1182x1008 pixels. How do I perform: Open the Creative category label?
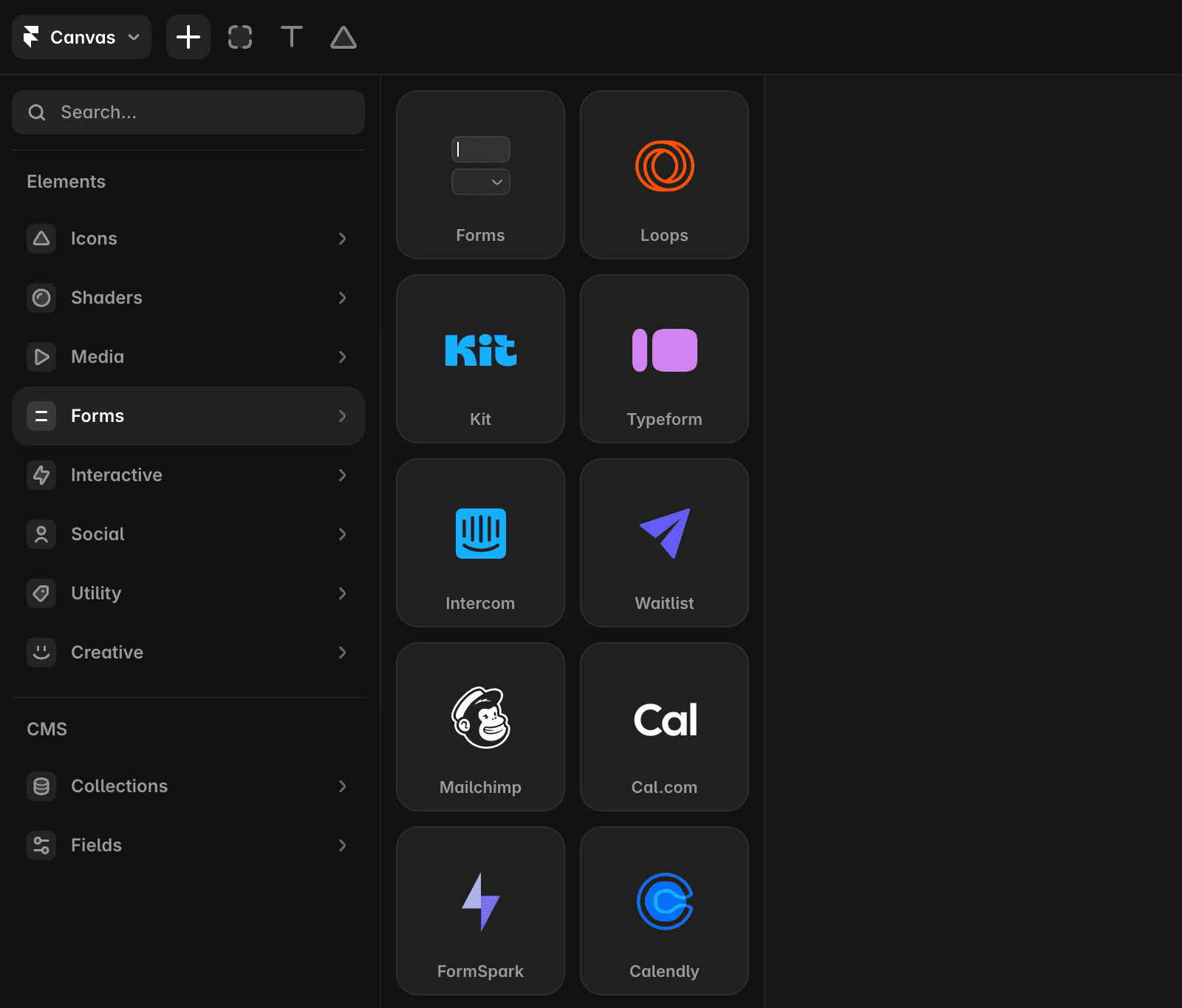click(107, 653)
